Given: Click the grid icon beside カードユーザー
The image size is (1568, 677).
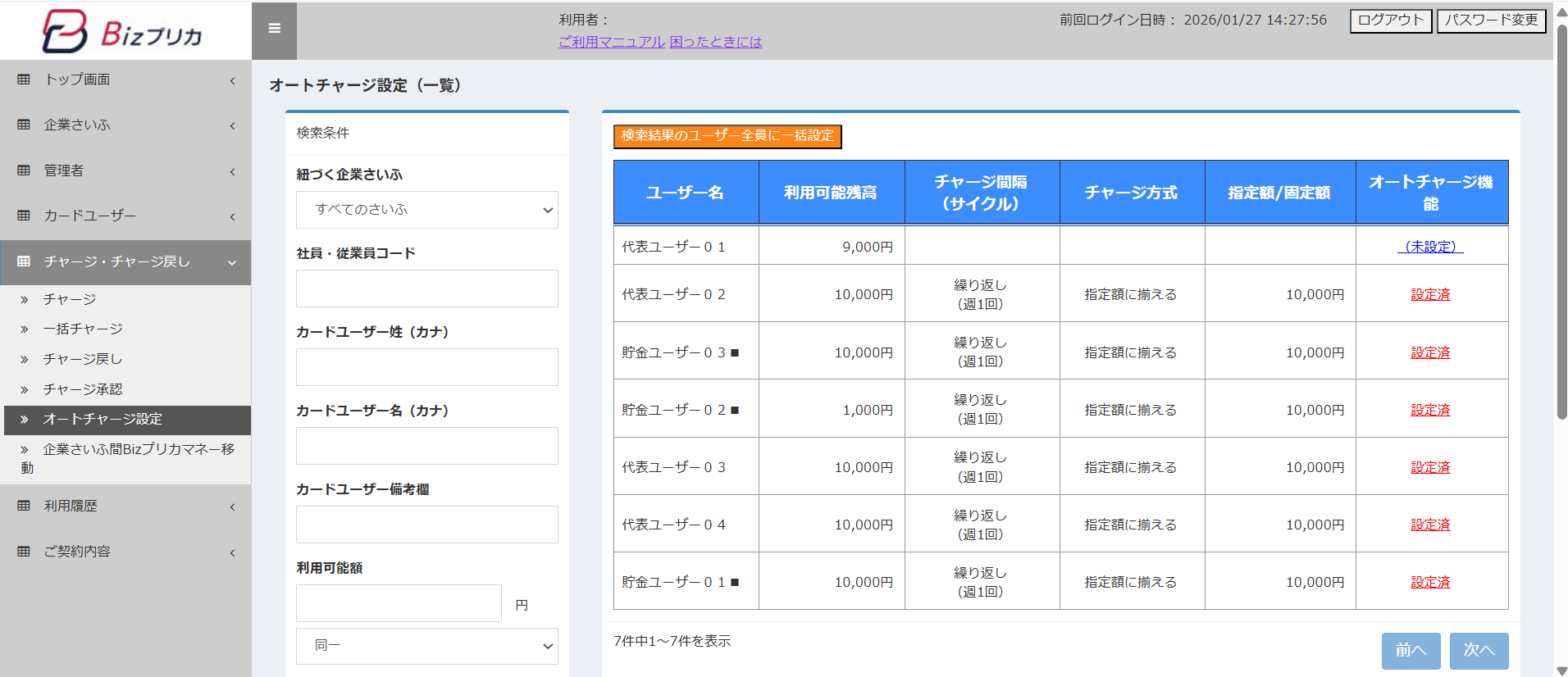Looking at the screenshot, I should tap(24, 216).
